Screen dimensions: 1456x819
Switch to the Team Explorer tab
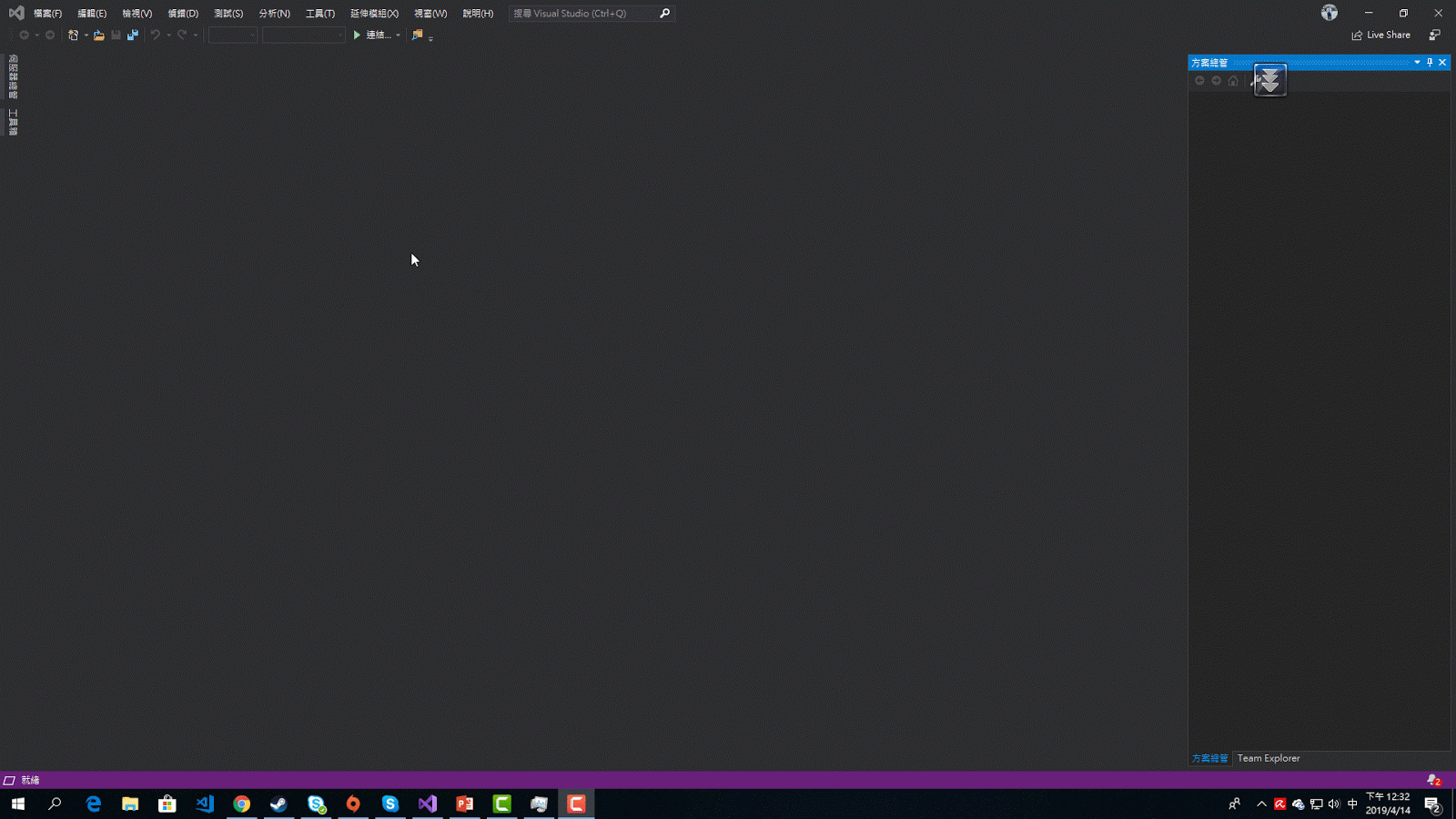click(1268, 757)
